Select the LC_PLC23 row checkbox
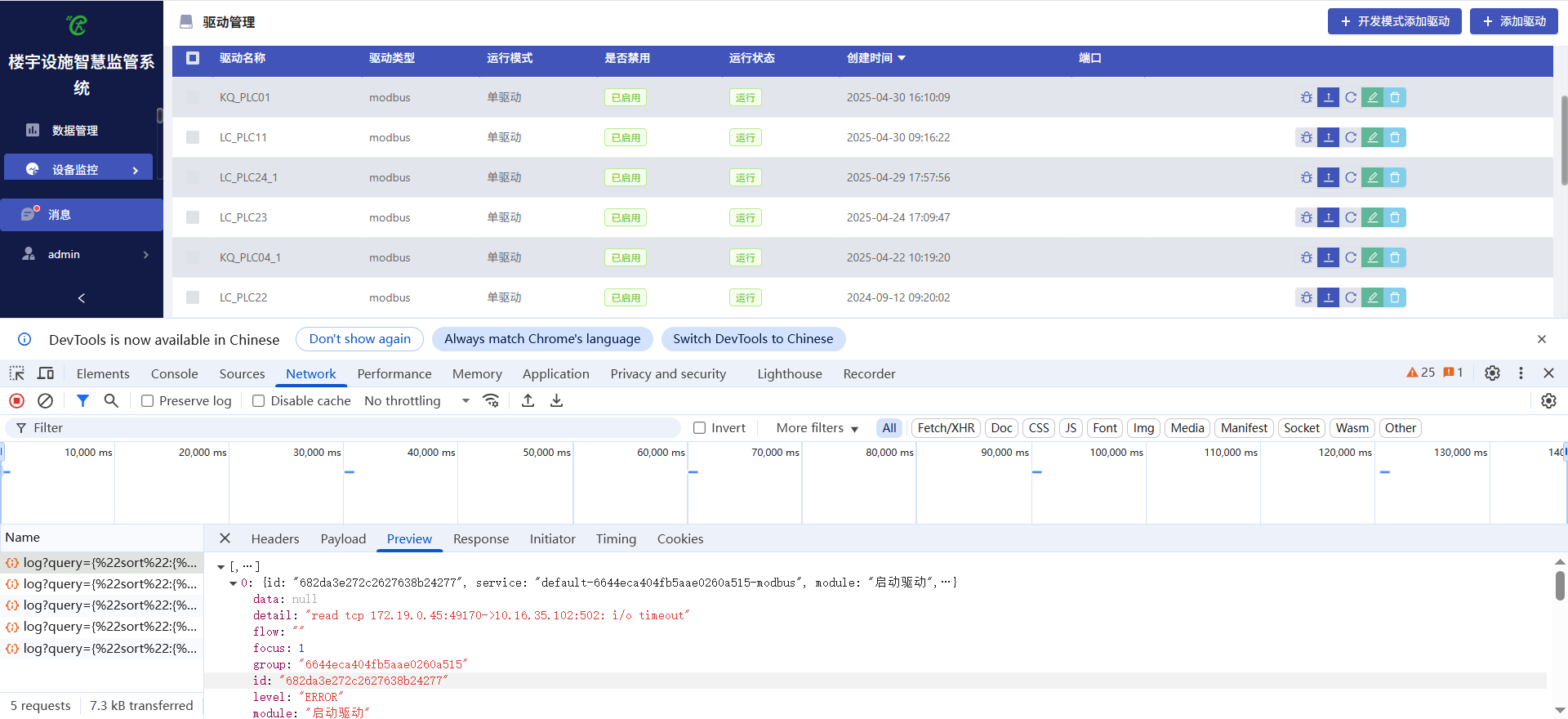This screenshot has width=1568, height=719. tap(193, 217)
